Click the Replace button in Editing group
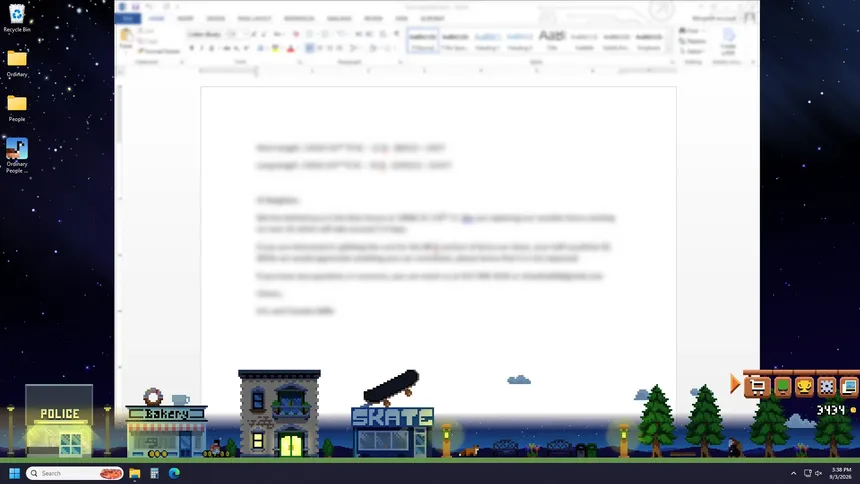The image size is (860, 484). 693,41
